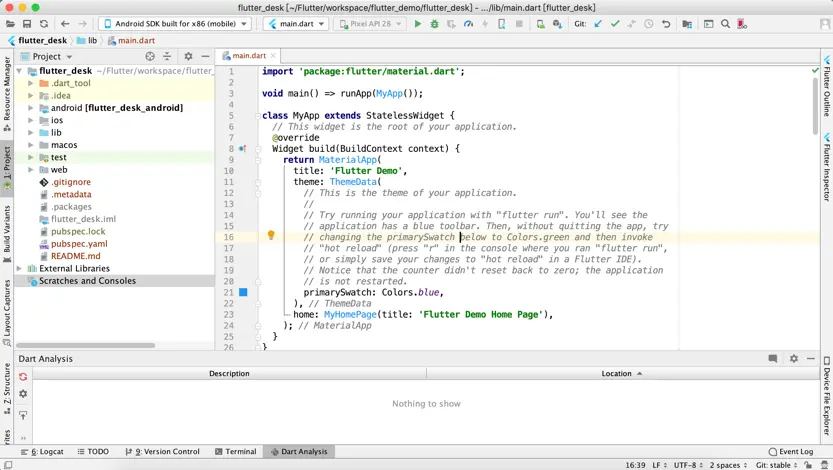Hide the Project panel with minus icon
833x470 pixels.
coord(205,56)
